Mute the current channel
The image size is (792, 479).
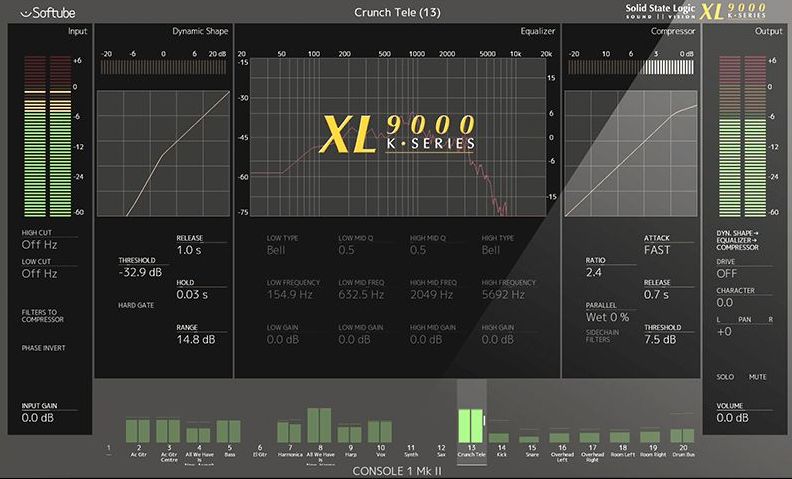point(757,377)
